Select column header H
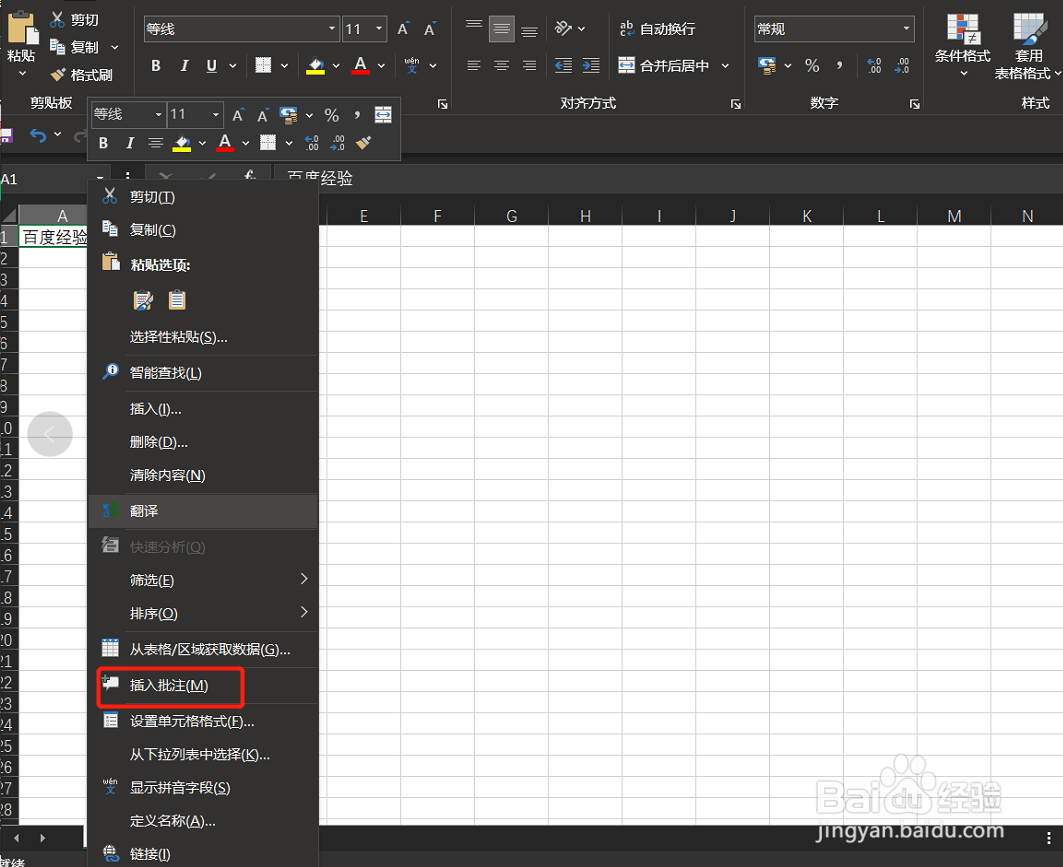 coord(585,216)
